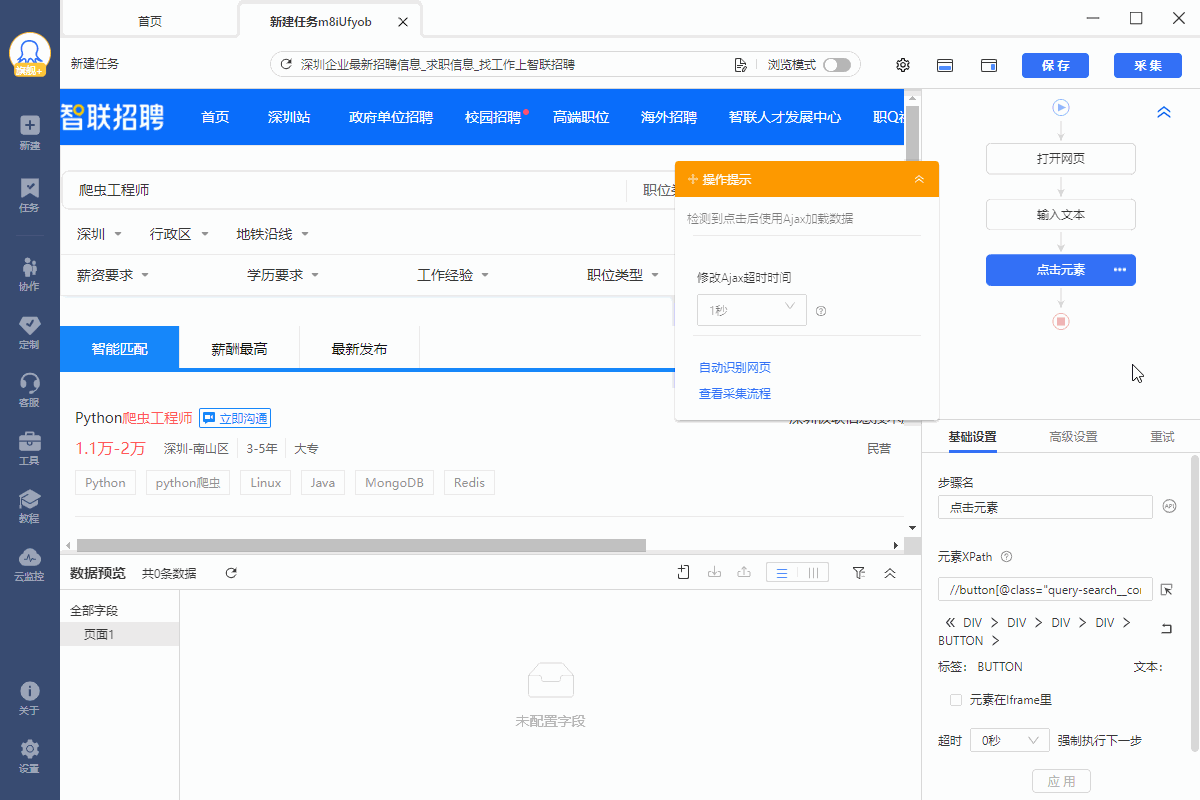Open task settings via the gear icon beside 浏览模式
1200x800 pixels.
[x=903, y=65]
